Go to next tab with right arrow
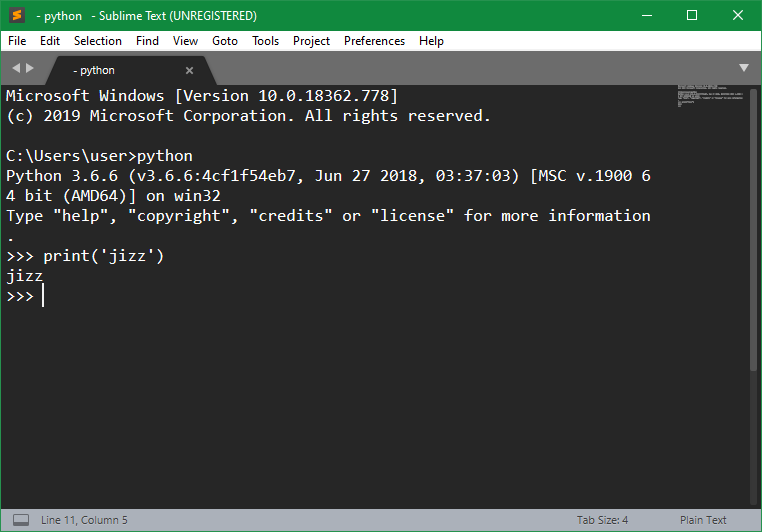 [x=30, y=68]
